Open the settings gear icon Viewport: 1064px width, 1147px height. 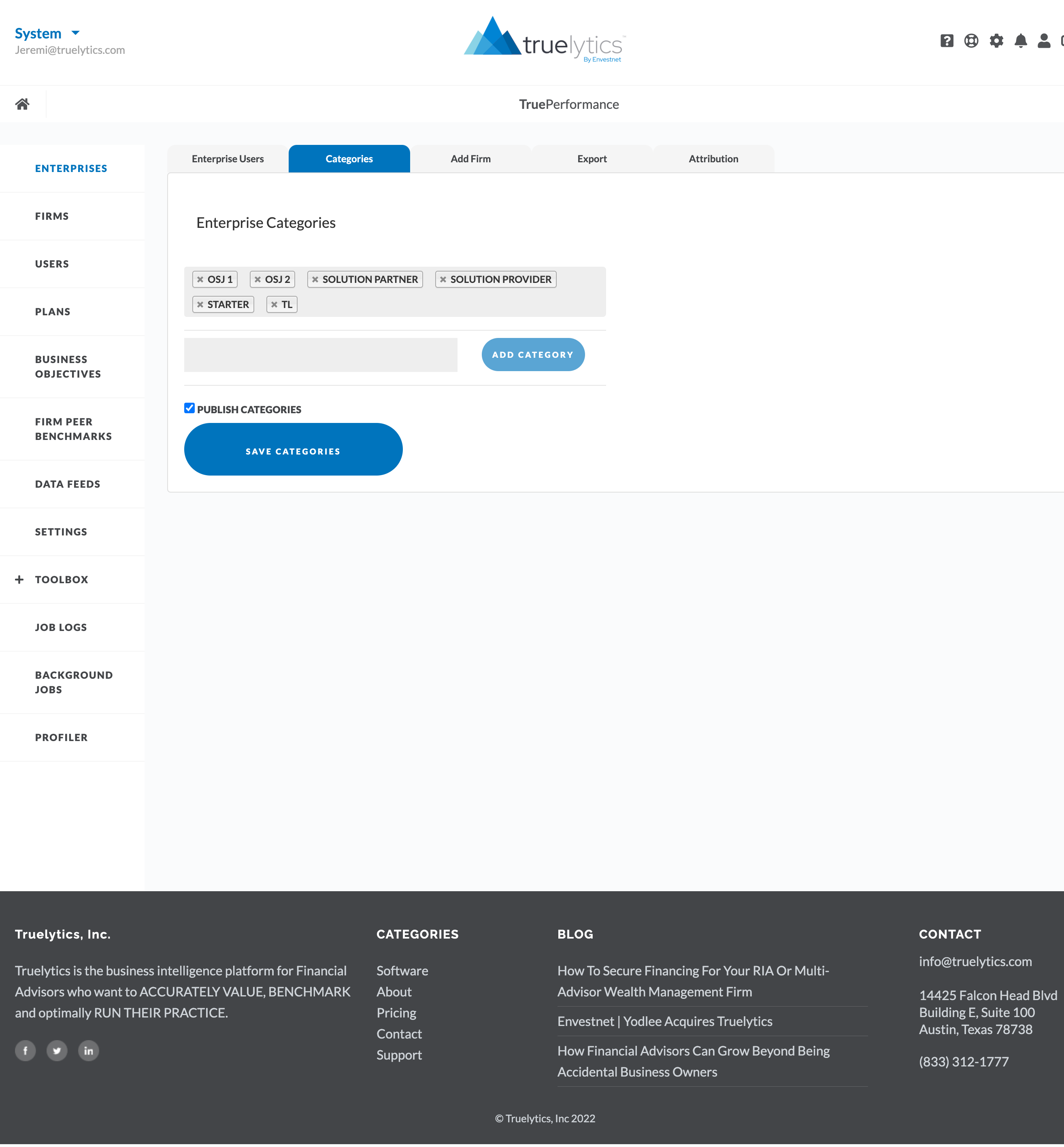point(996,41)
